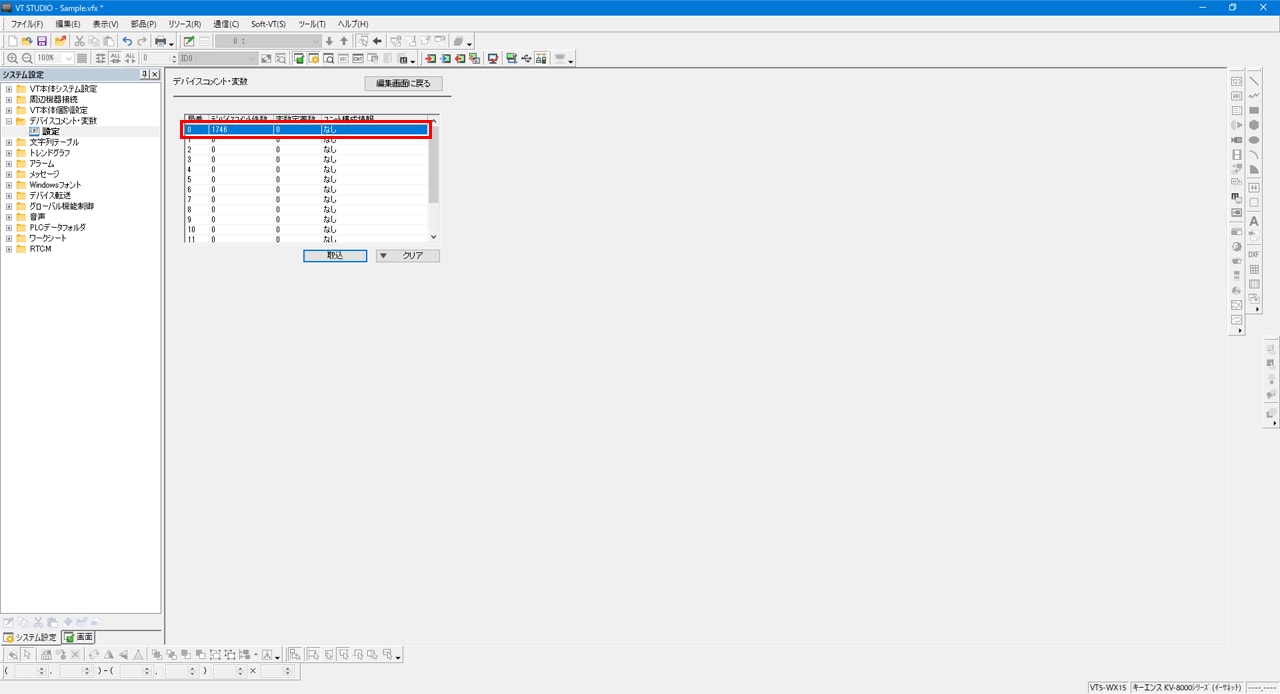Image resolution: width=1280 pixels, height=694 pixels.
Task: Switch to the 画面 tab at bottom
Action: [x=78, y=637]
